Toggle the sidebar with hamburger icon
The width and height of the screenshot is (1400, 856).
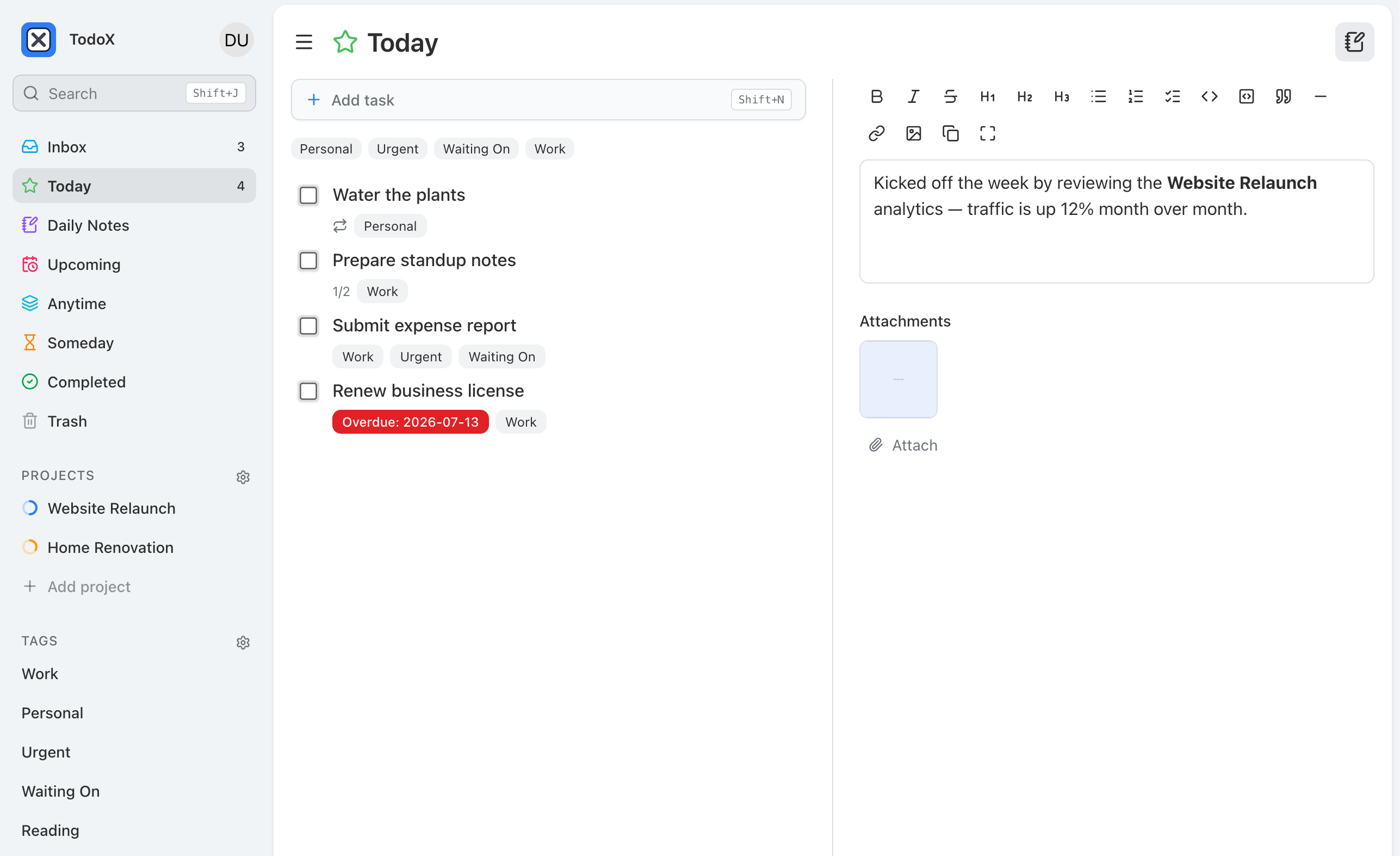tap(304, 42)
